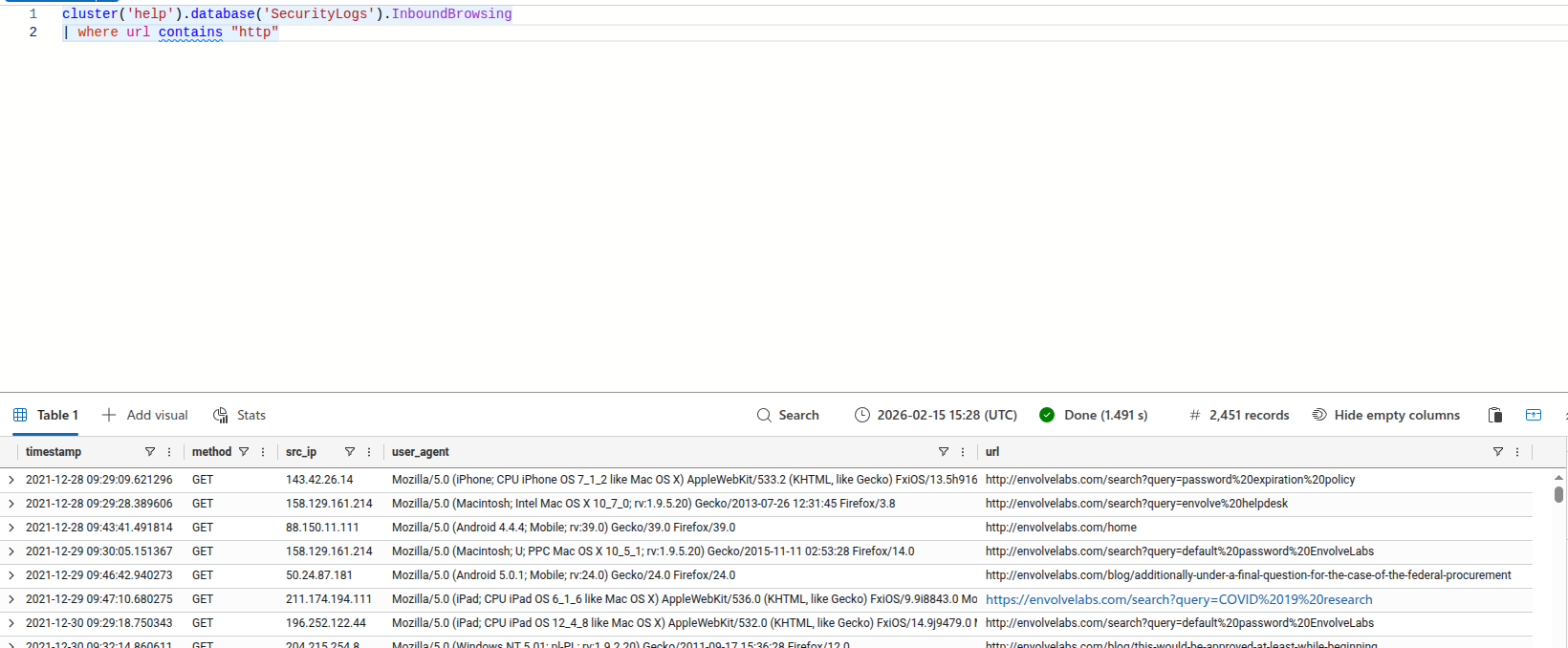The image size is (1568, 648).
Task: Open Search in the results
Action: pyautogui.click(x=788, y=415)
